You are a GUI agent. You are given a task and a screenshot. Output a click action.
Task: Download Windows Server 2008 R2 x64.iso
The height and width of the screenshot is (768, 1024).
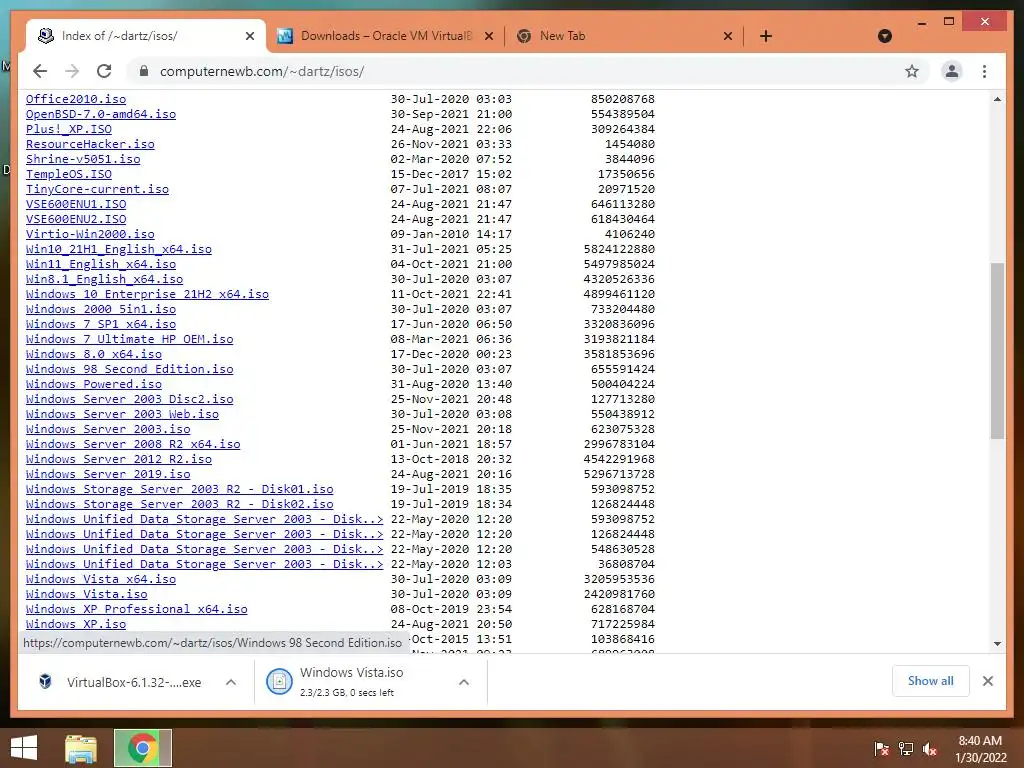coord(133,445)
